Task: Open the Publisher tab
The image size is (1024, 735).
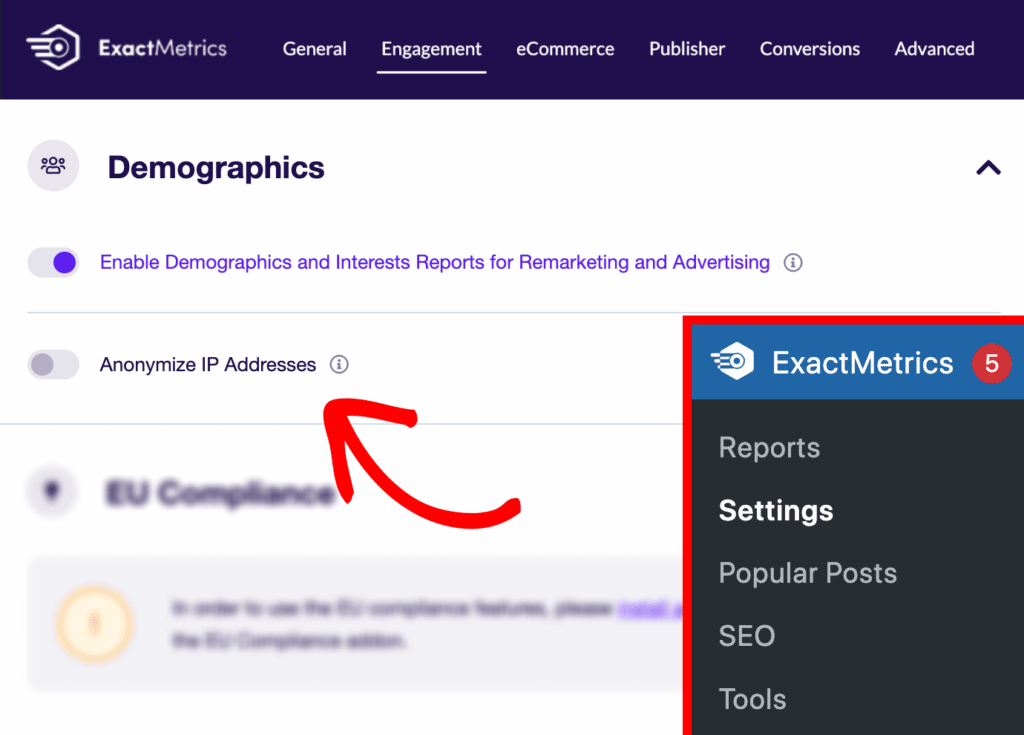Action: click(x=686, y=49)
